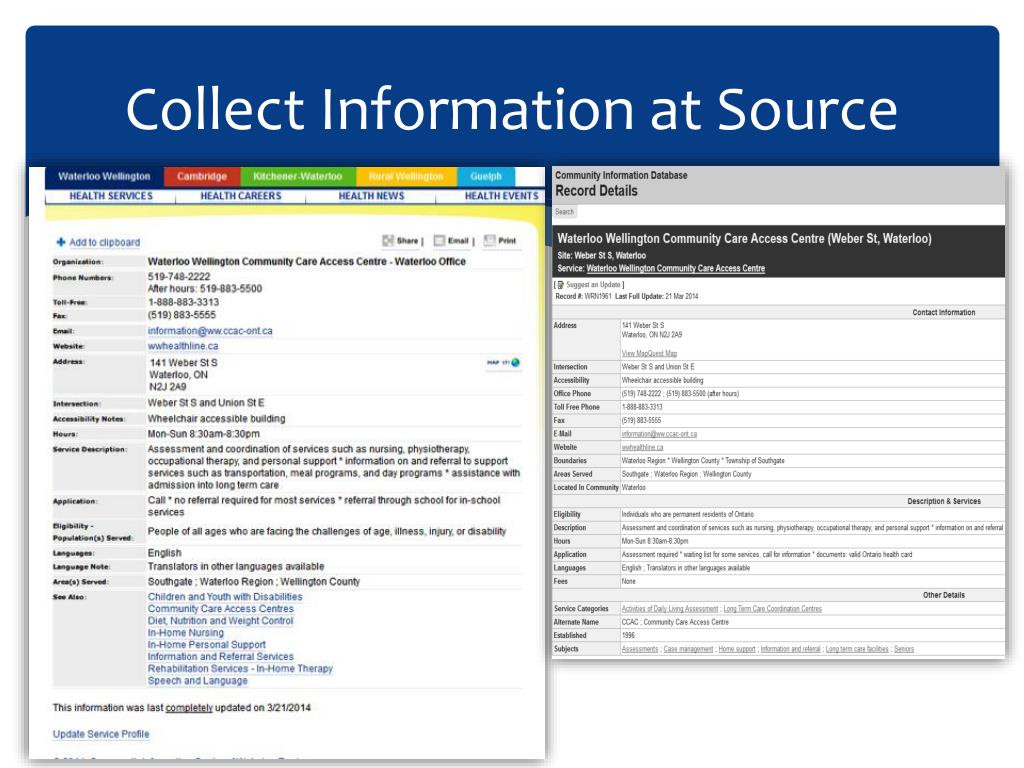
Task: Click the Print link text
Action: coord(507,241)
